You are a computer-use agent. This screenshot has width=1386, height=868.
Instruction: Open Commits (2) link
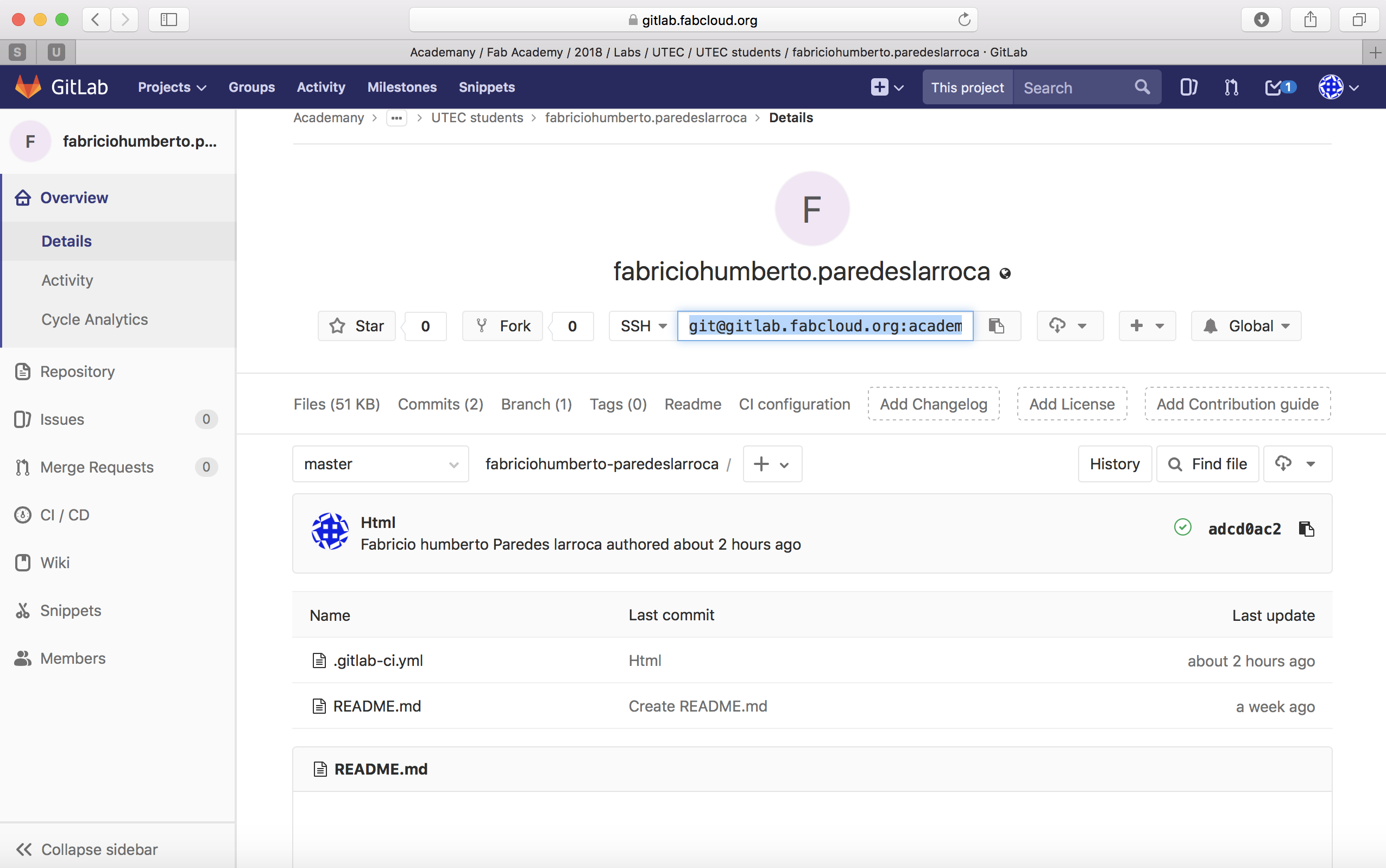(441, 404)
